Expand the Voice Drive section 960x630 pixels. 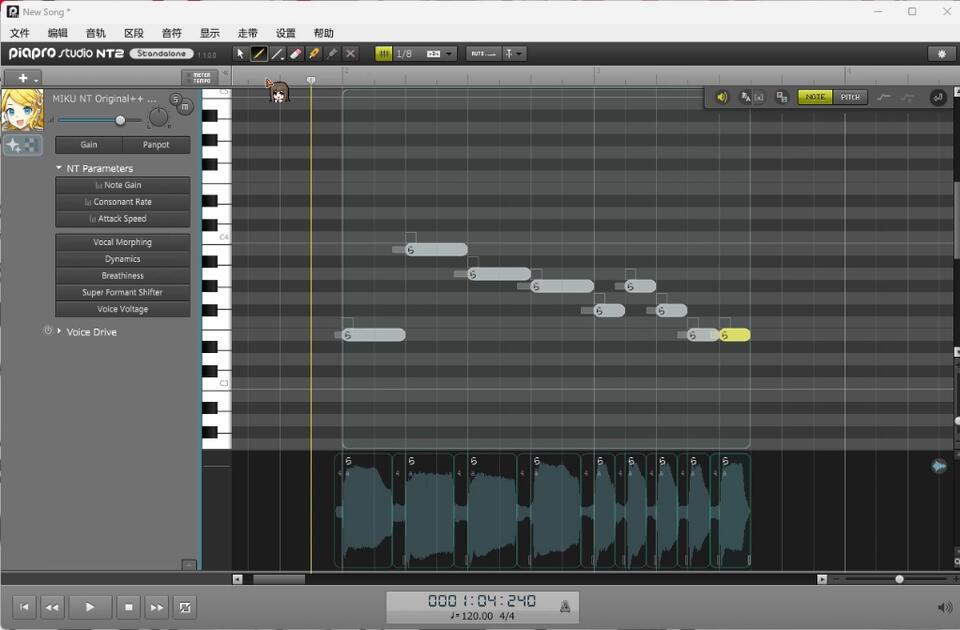tap(59, 331)
